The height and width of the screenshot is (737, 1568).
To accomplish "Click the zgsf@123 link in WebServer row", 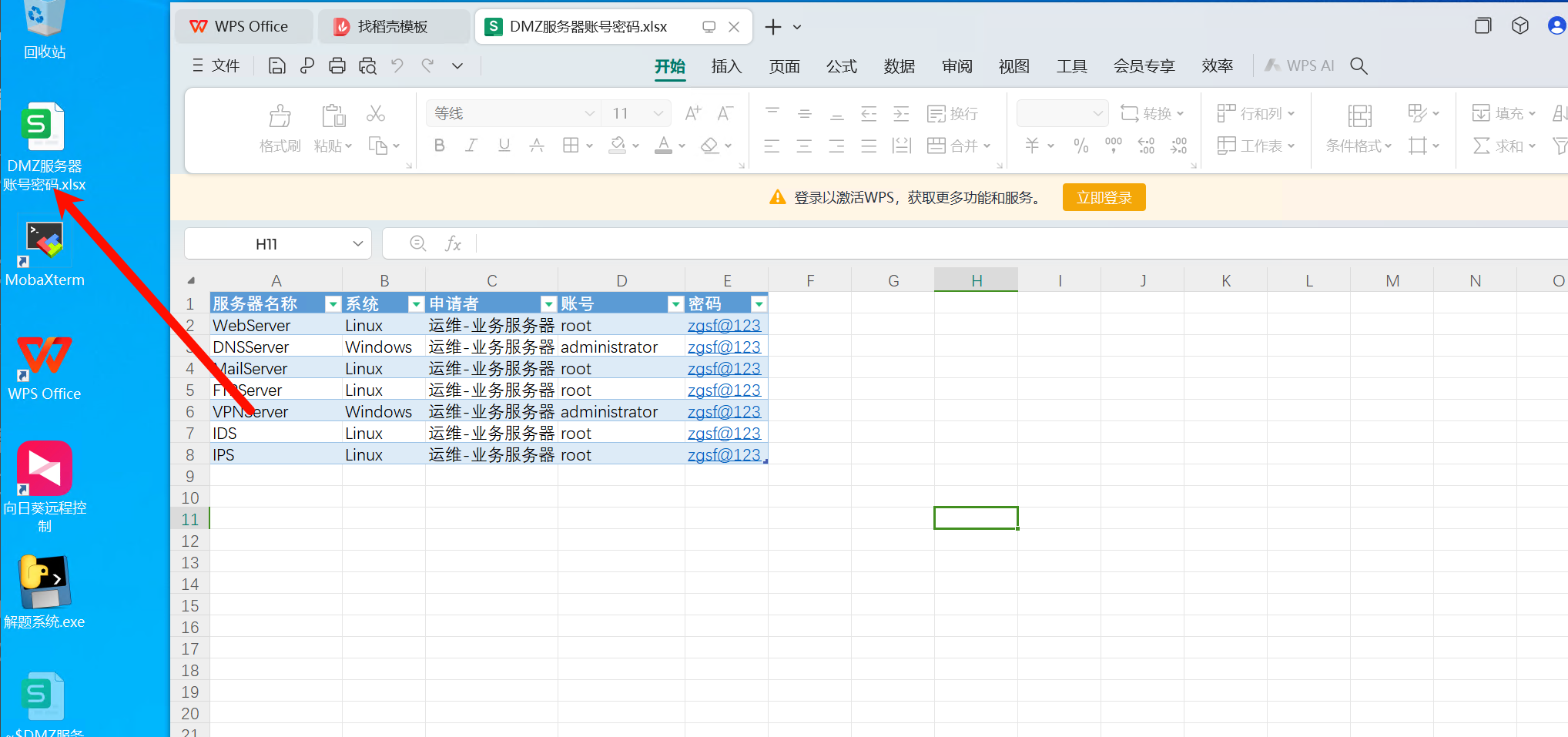I will click(x=723, y=326).
